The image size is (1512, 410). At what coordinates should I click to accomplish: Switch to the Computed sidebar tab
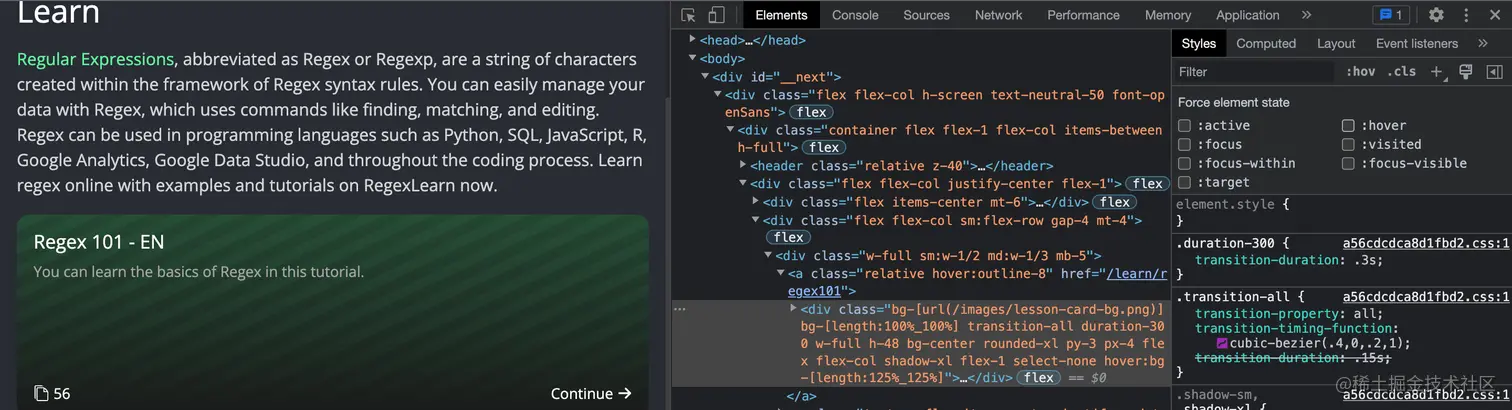coord(1266,44)
